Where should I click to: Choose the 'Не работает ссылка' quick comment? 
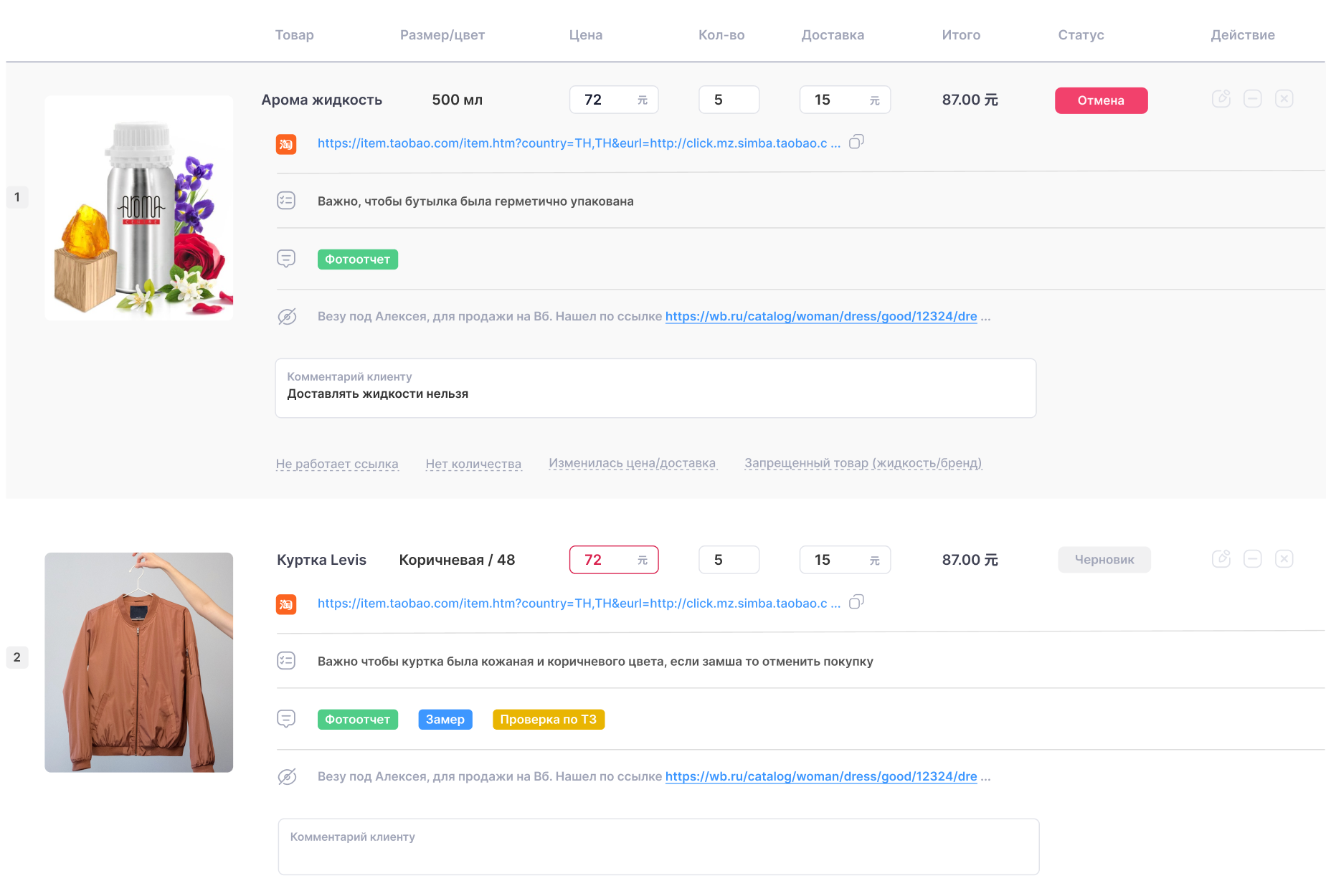click(337, 464)
